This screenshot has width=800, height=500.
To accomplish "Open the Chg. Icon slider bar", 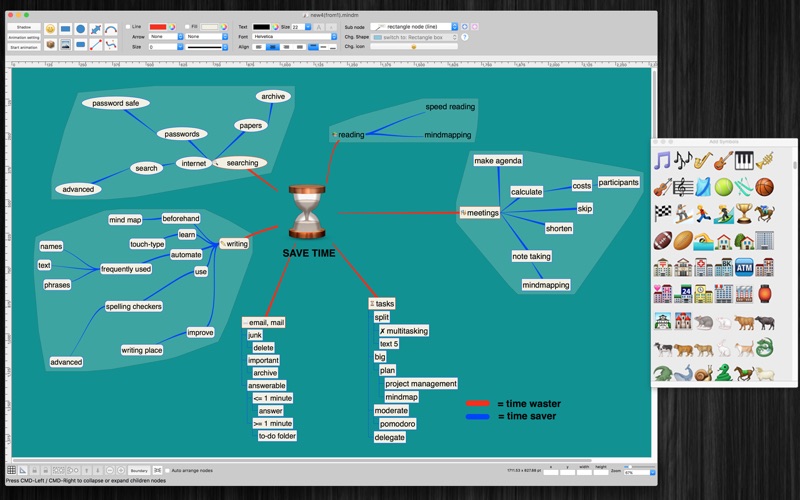I will click(414, 46).
